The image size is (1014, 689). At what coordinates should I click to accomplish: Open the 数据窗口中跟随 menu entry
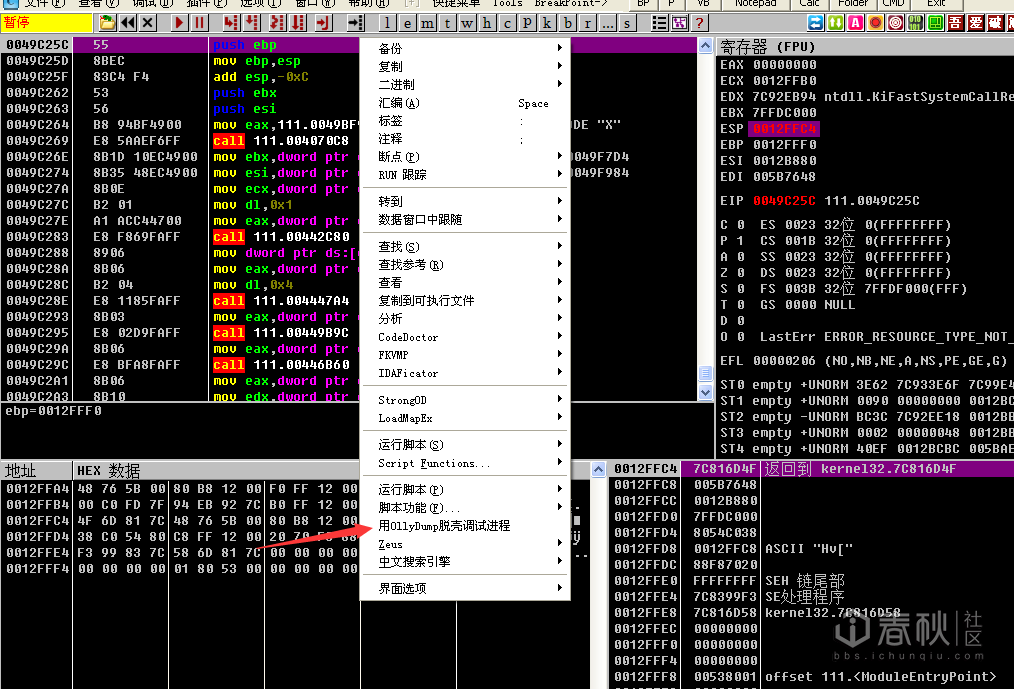[465, 219]
